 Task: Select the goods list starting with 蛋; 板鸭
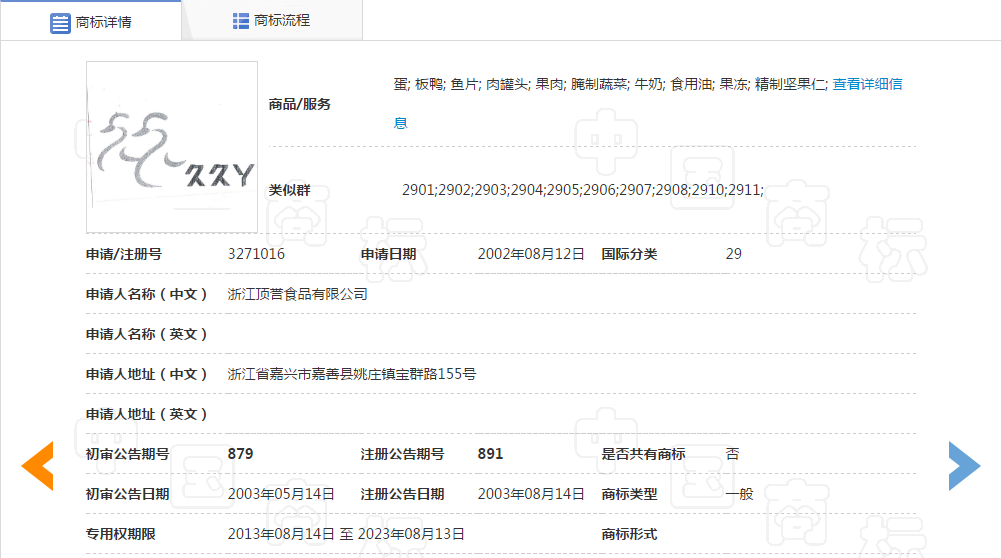coord(611,84)
